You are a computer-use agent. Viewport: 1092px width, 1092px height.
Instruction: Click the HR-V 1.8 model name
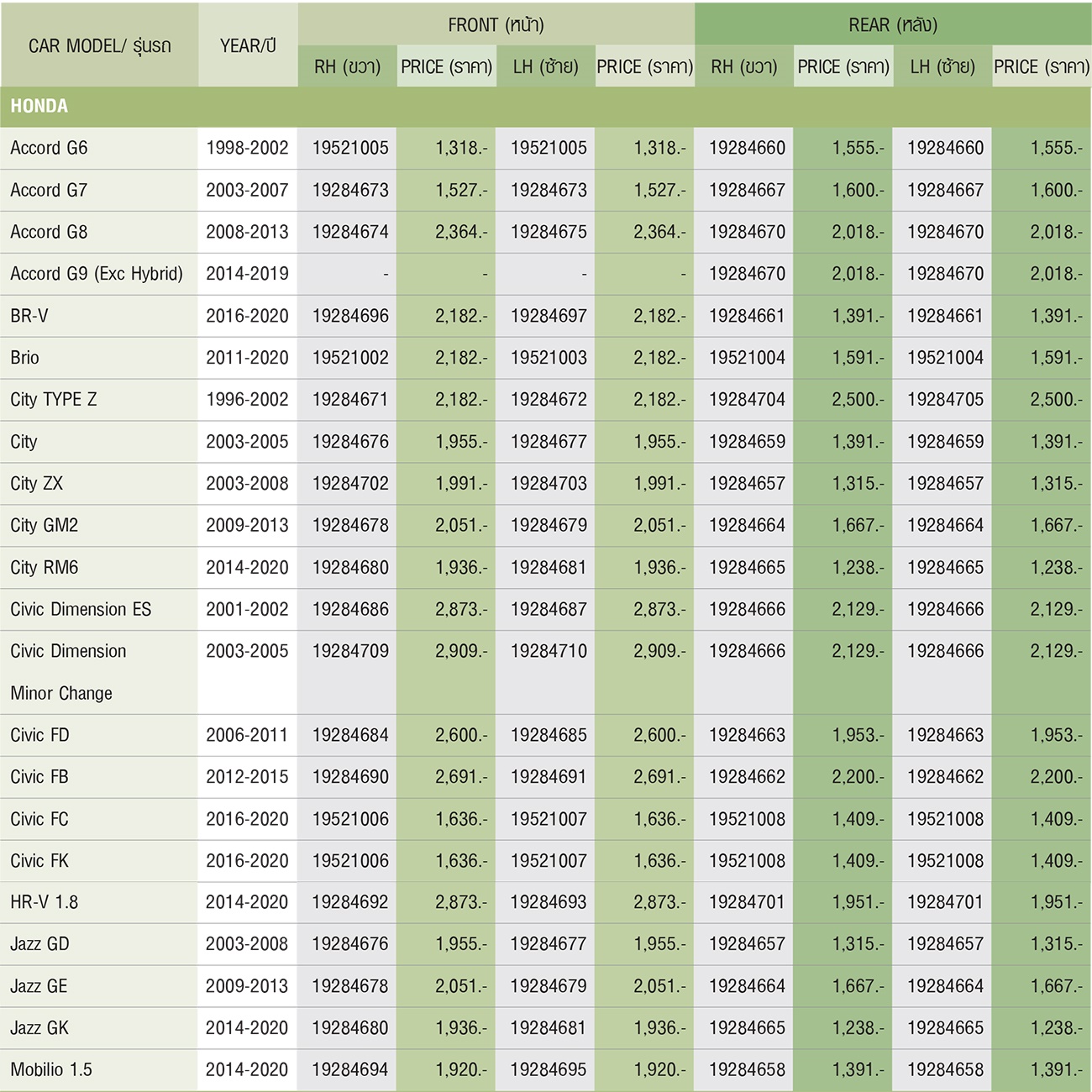[x=45, y=902]
